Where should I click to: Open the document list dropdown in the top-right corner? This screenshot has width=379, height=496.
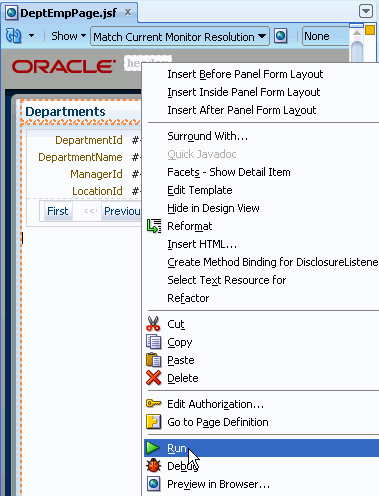point(366,11)
